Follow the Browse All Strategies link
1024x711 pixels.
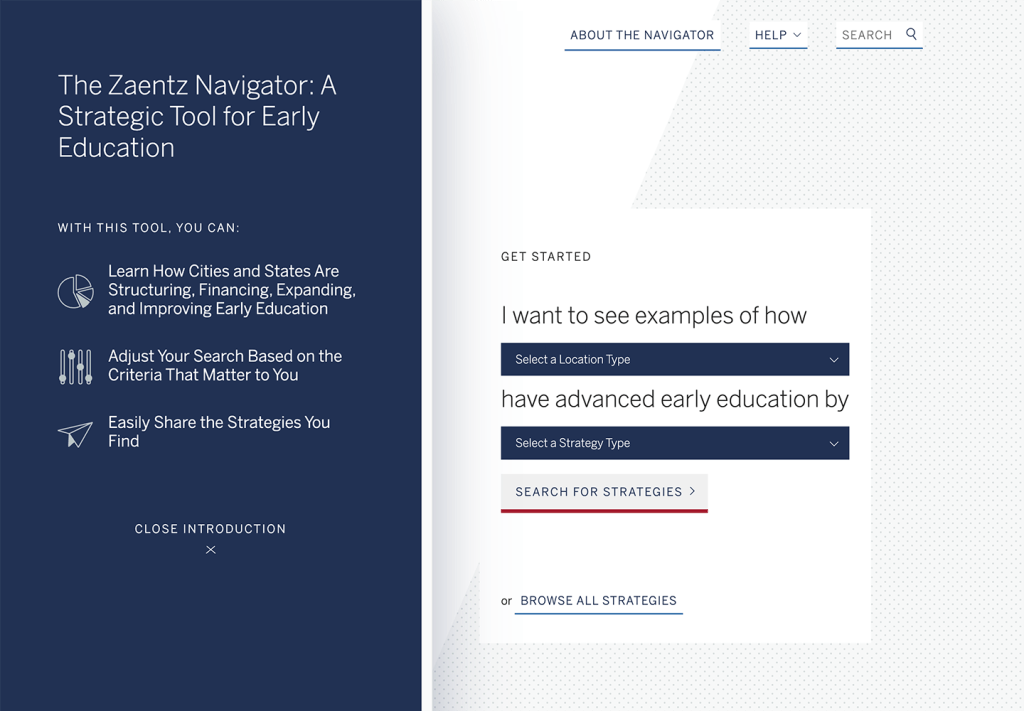point(598,601)
